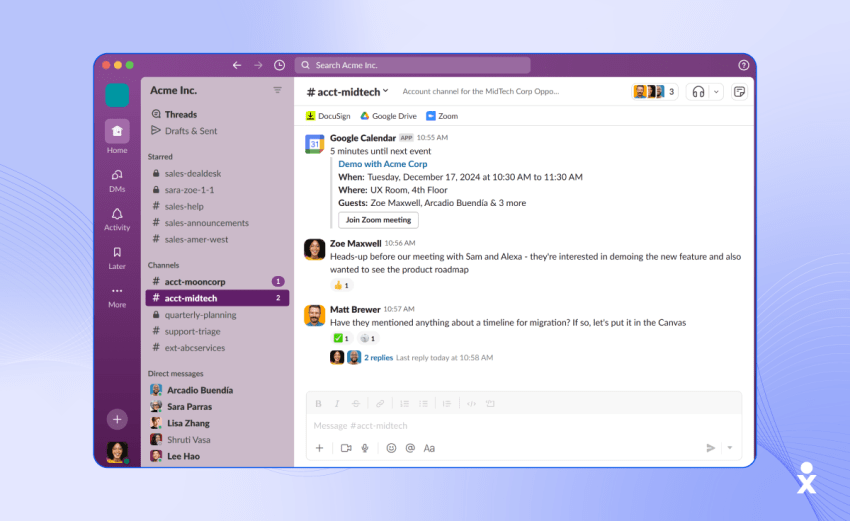Viewport: 850px width, 521px height.
Task: Collapse the Starred section
Action: tap(160, 157)
